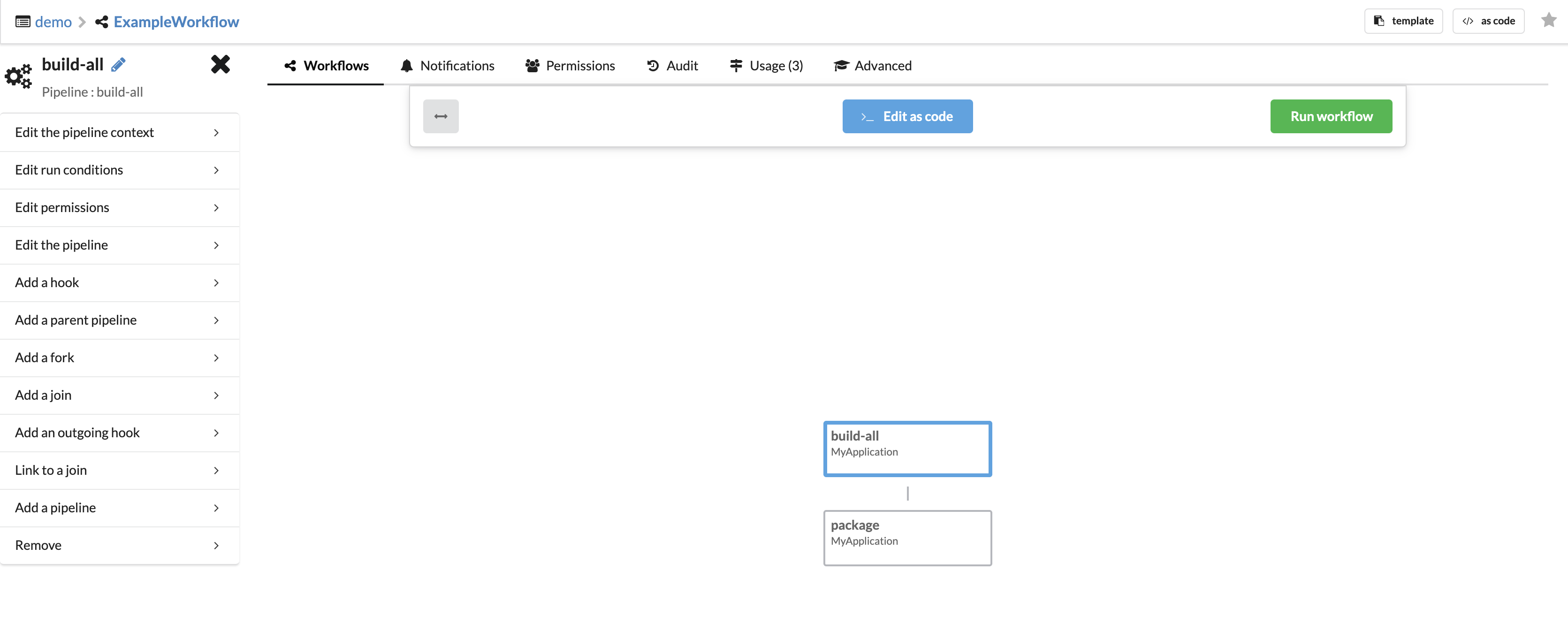Click Run workflow button
This screenshot has height=624, width=1568.
pos(1331,116)
